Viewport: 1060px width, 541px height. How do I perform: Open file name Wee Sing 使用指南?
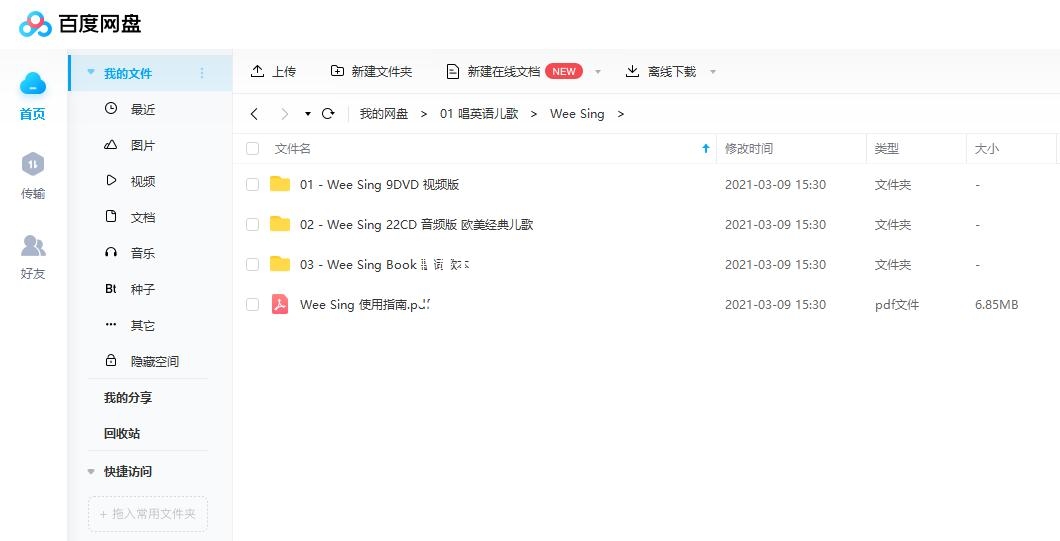coord(365,304)
